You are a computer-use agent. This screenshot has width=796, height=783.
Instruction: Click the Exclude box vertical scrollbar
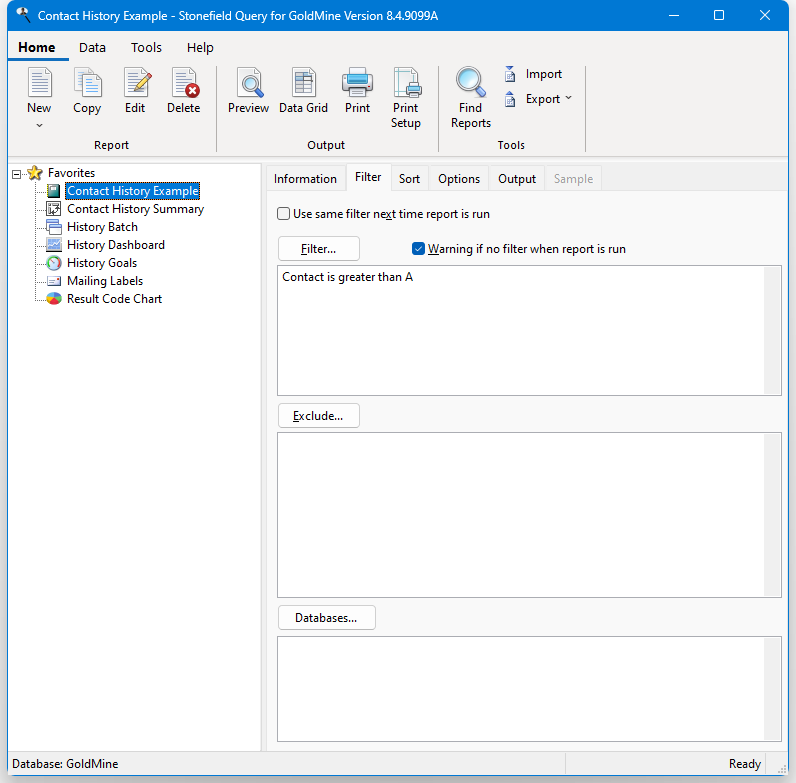click(x=772, y=515)
